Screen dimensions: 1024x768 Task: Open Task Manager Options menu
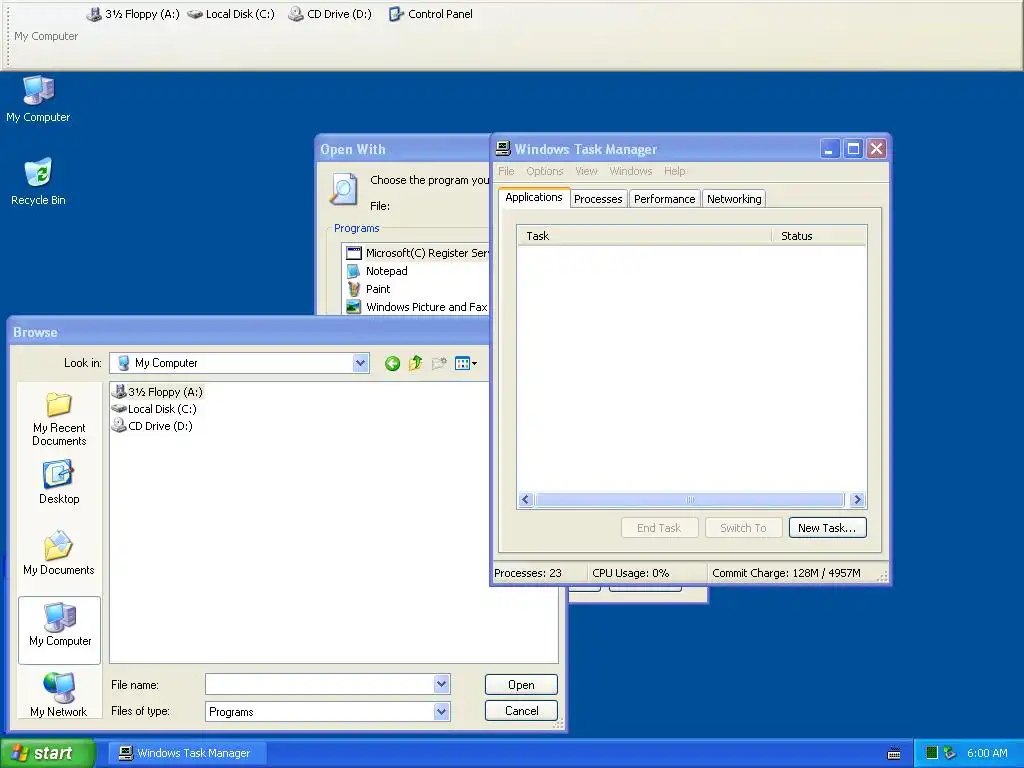click(545, 171)
